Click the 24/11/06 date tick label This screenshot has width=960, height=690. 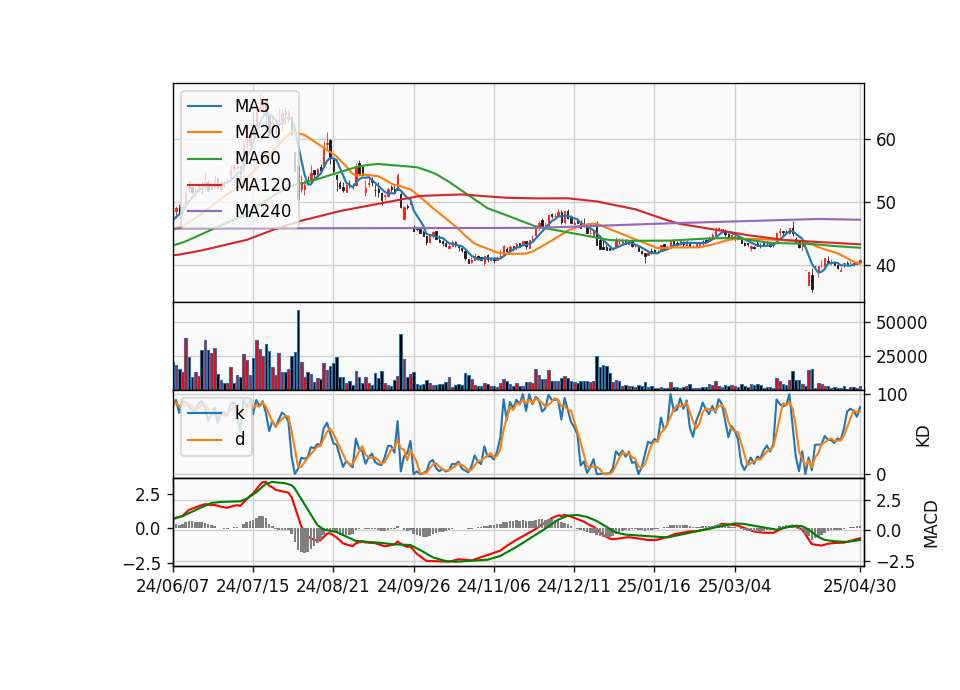(493, 586)
